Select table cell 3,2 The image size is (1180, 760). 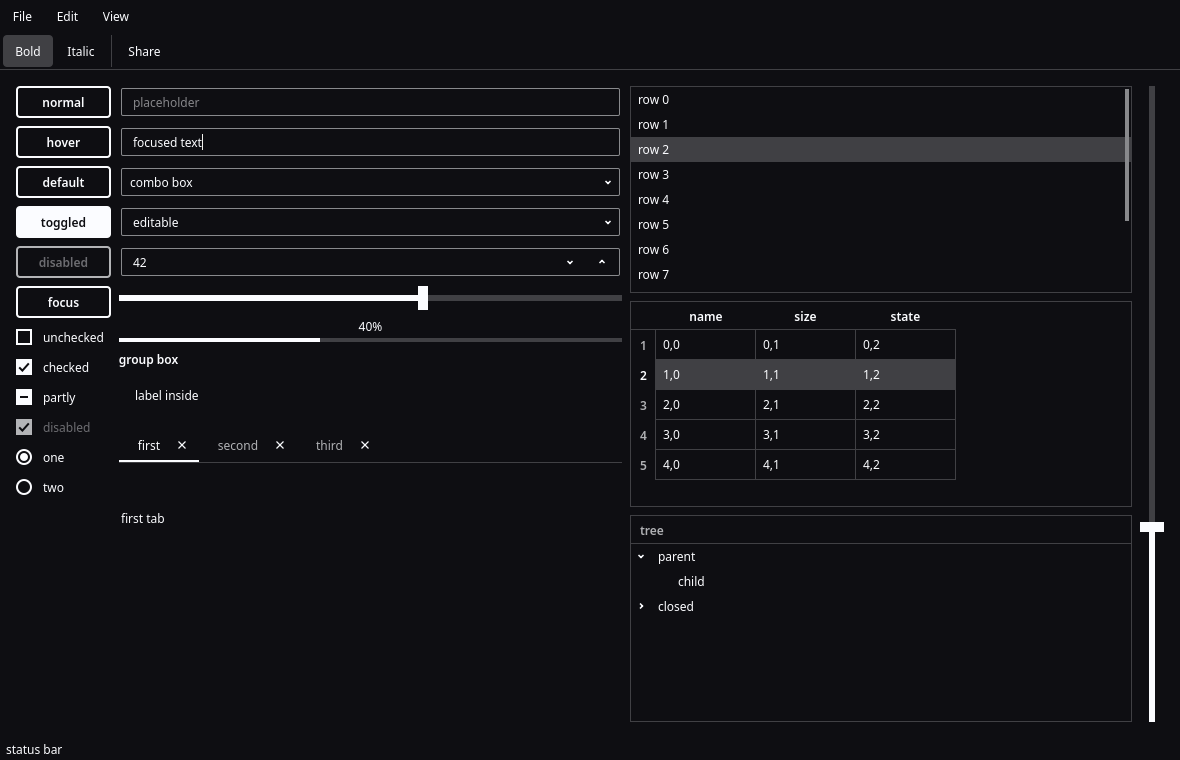[x=905, y=435]
